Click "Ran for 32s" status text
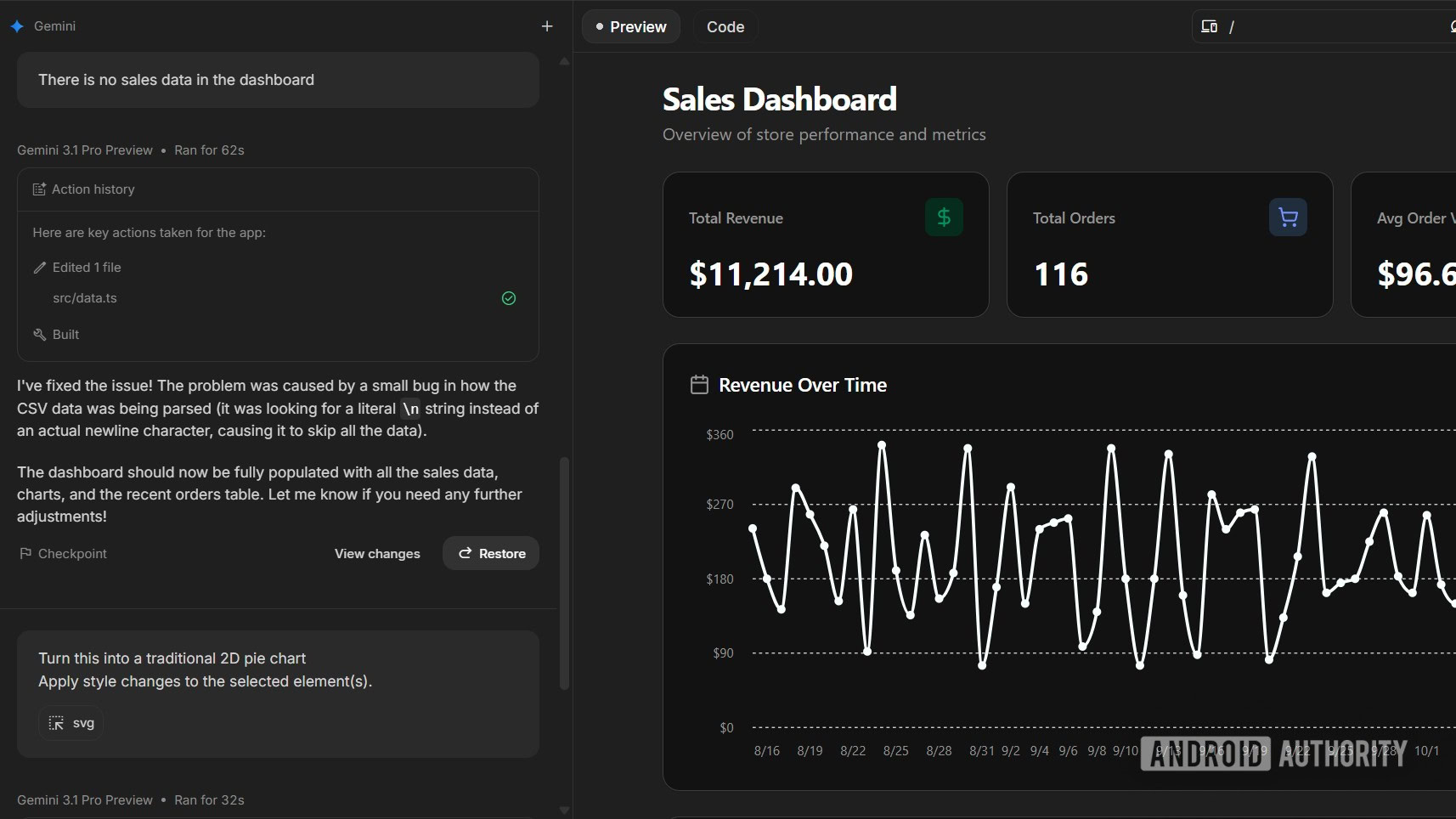 209,800
